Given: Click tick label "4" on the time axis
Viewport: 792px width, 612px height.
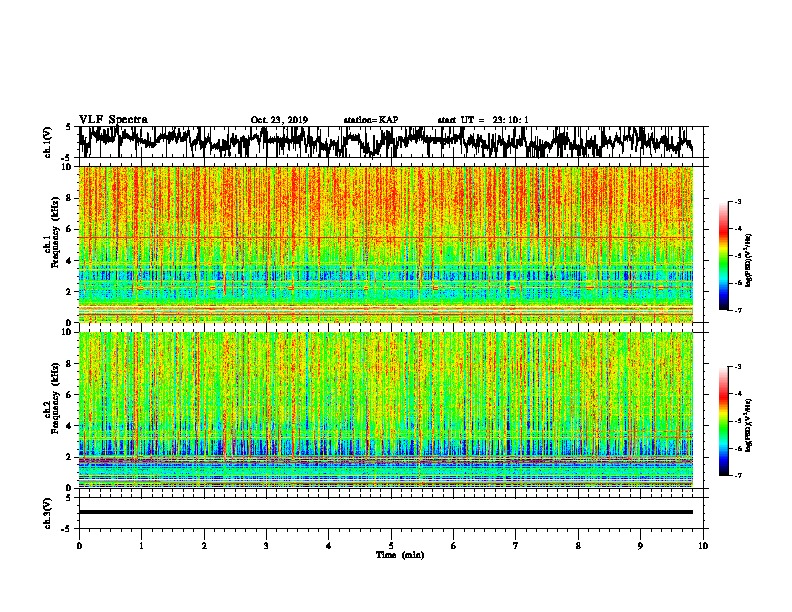Looking at the screenshot, I should pos(329,546).
